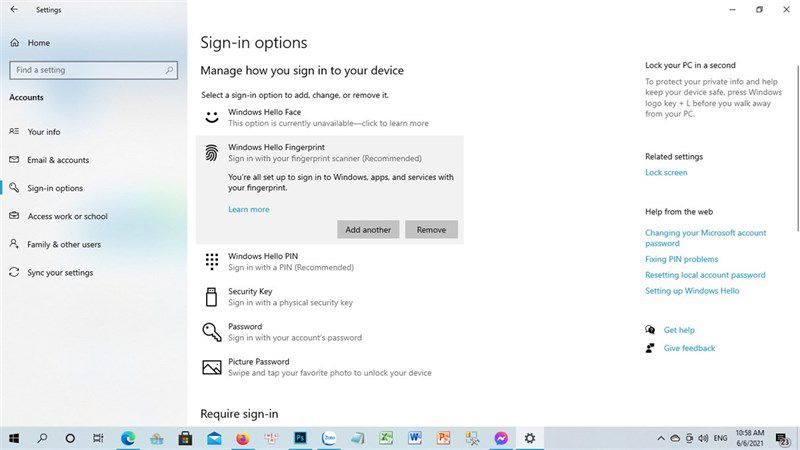This screenshot has height=450, width=800.
Task: Click the Password key icon
Action: point(212,332)
